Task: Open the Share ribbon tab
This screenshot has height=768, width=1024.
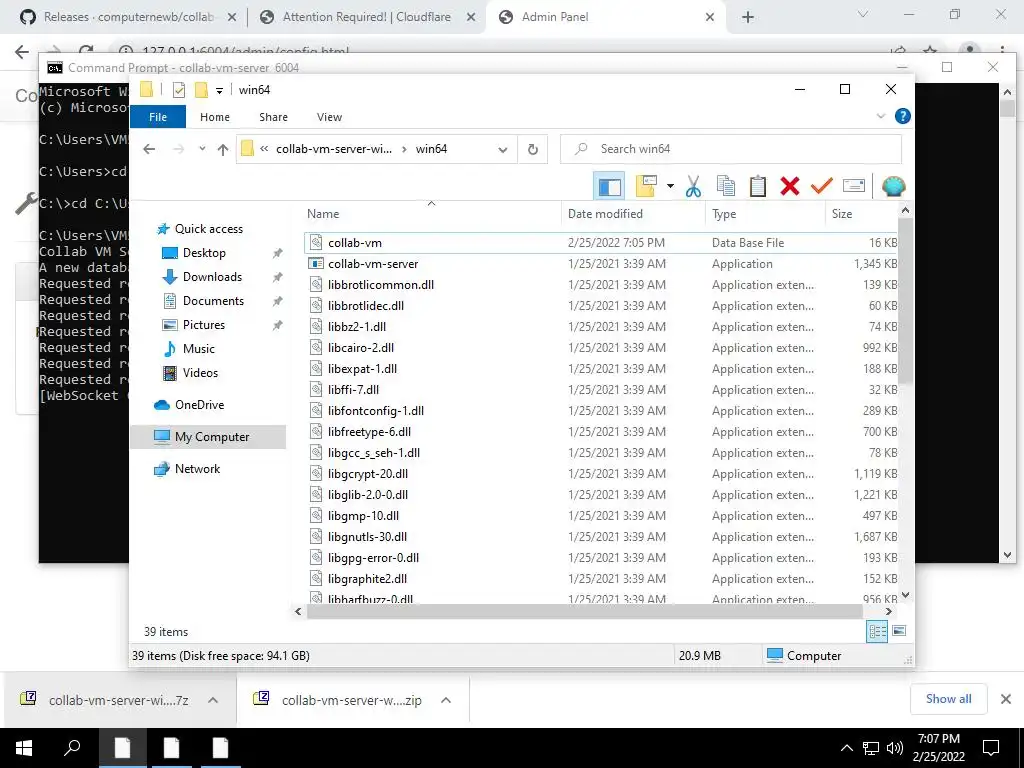Action: 273,117
